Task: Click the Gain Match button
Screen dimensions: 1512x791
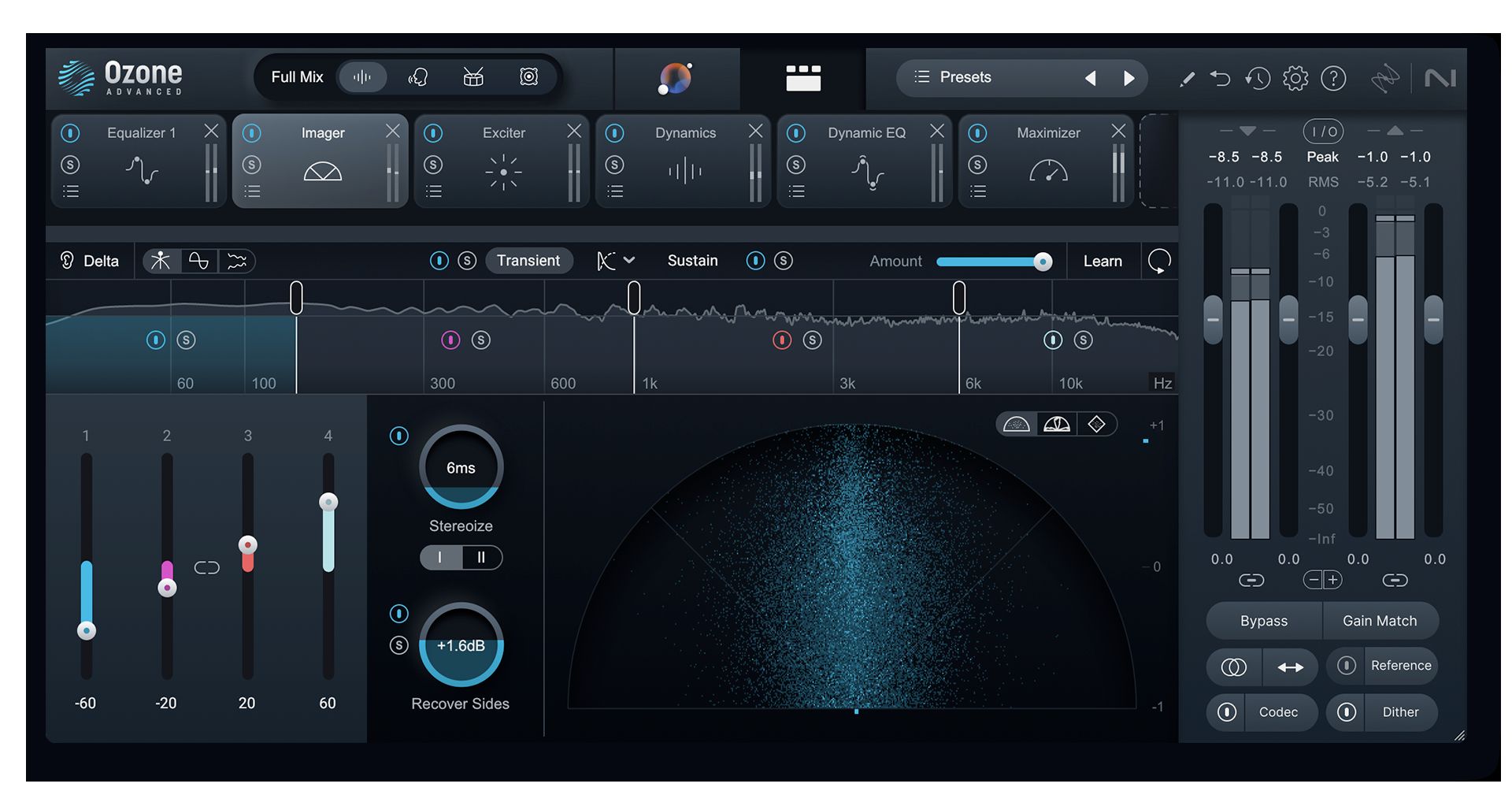Action: (x=1379, y=621)
